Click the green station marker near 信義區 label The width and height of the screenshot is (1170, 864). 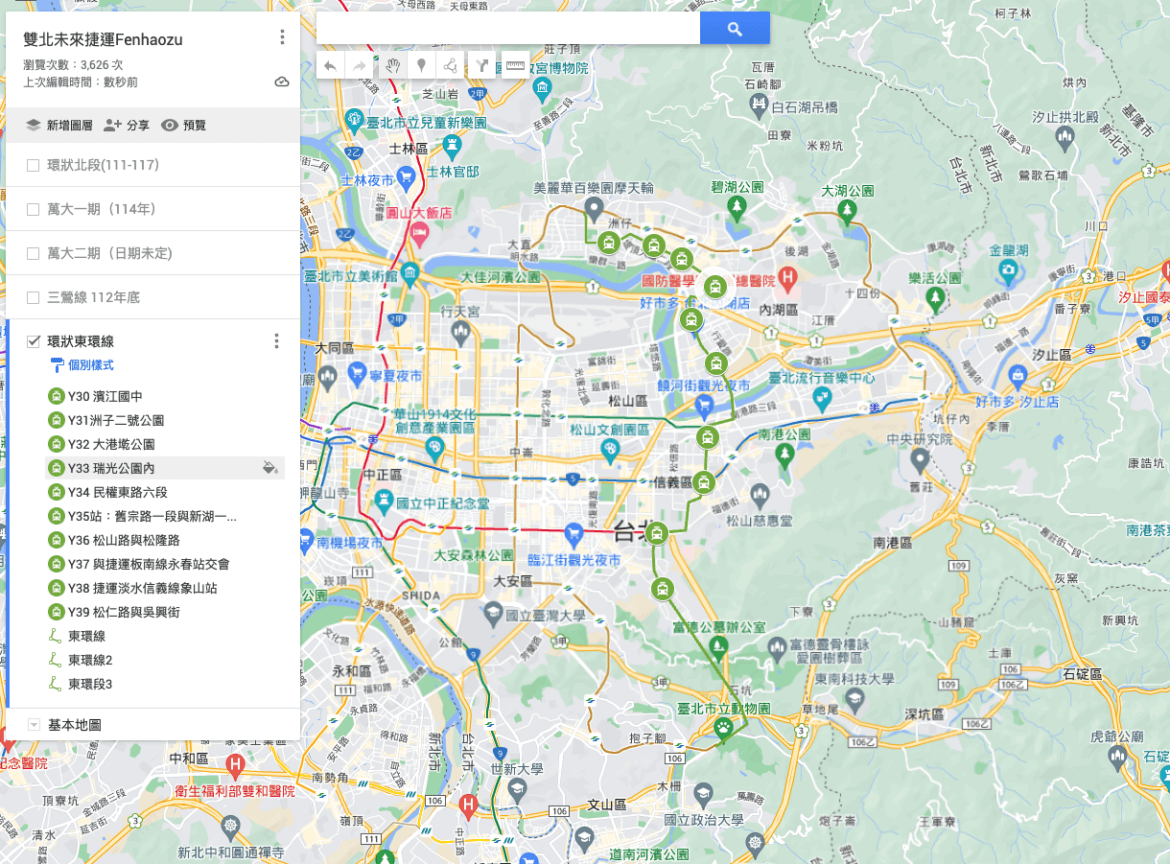(703, 483)
